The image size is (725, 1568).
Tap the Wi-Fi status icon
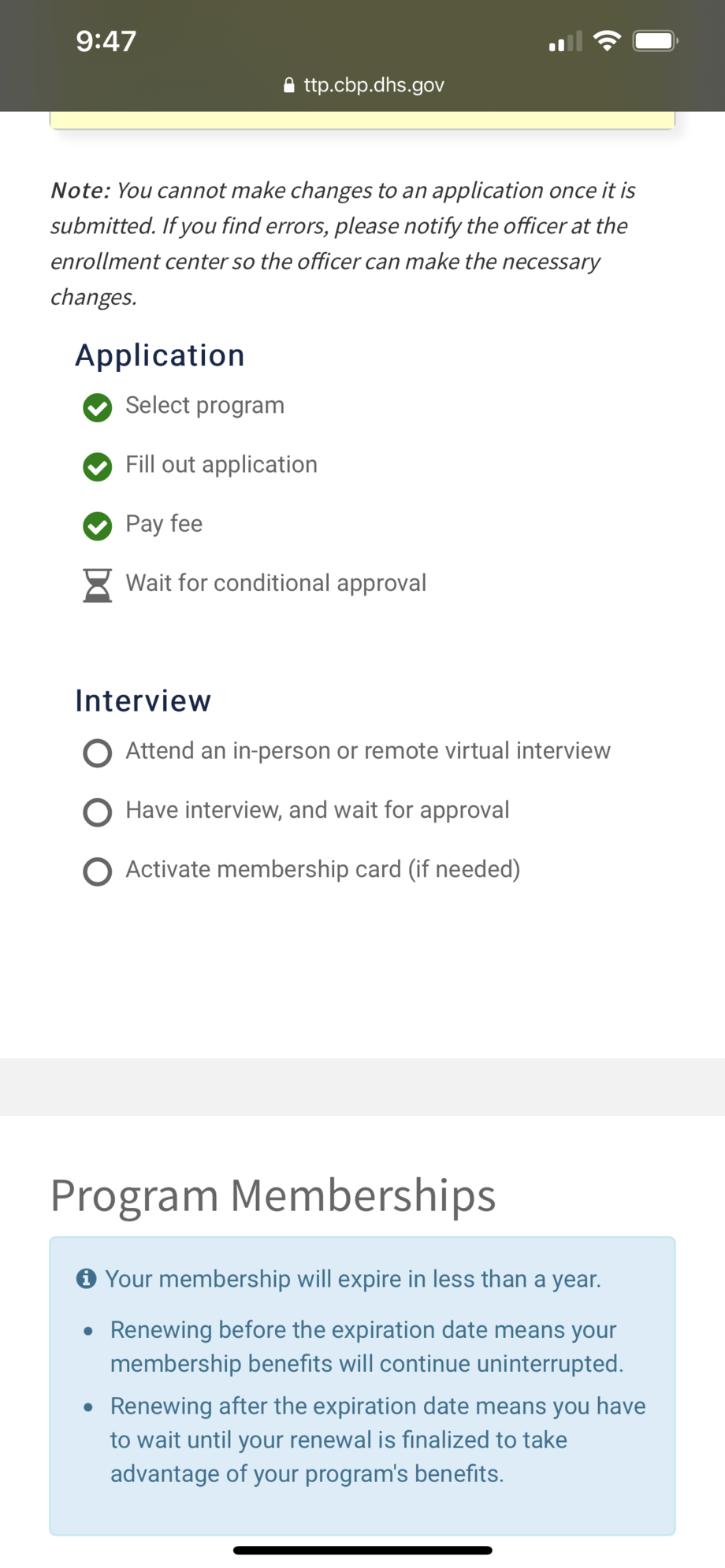pos(607,40)
